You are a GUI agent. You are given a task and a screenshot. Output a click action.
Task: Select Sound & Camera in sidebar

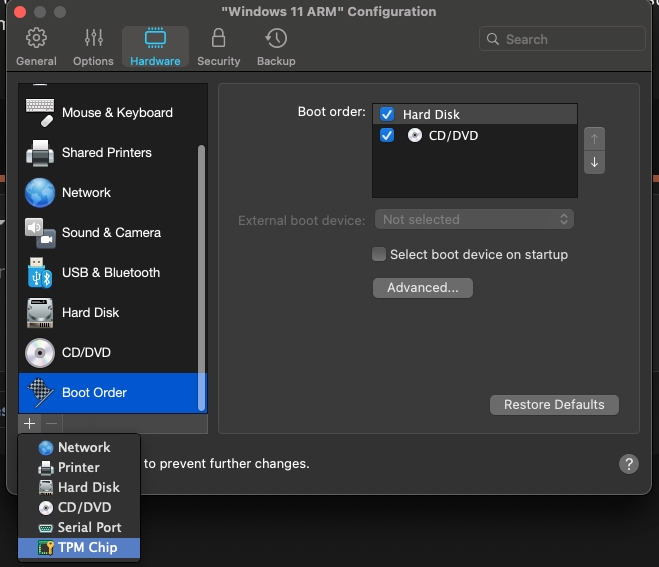[x=110, y=233]
